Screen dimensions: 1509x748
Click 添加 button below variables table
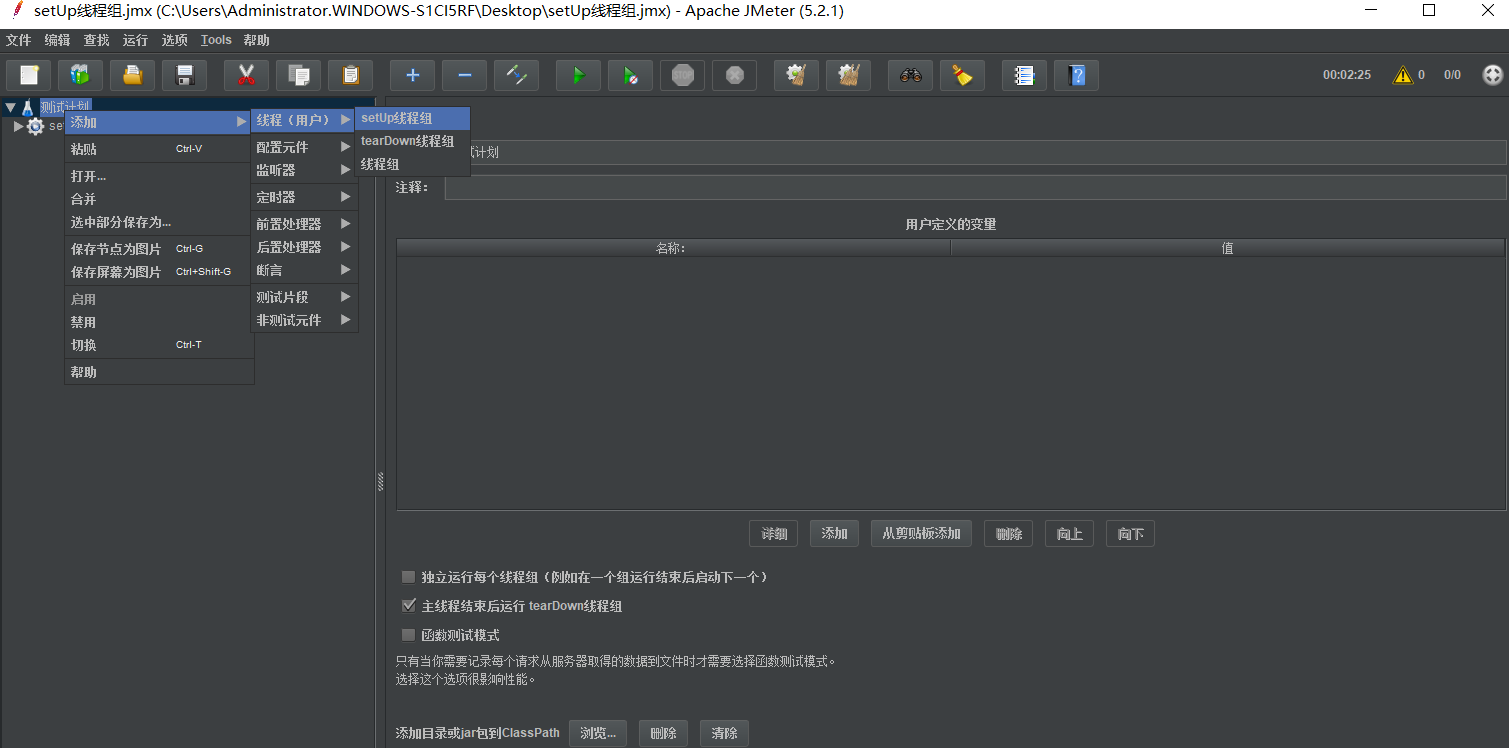click(x=834, y=534)
